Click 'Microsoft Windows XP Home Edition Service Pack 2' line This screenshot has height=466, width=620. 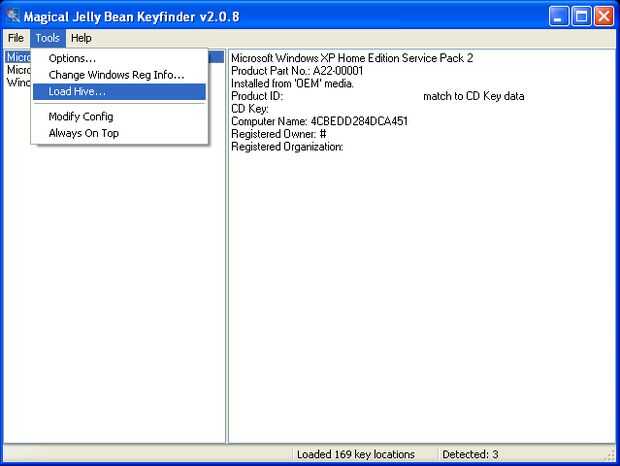point(352,58)
